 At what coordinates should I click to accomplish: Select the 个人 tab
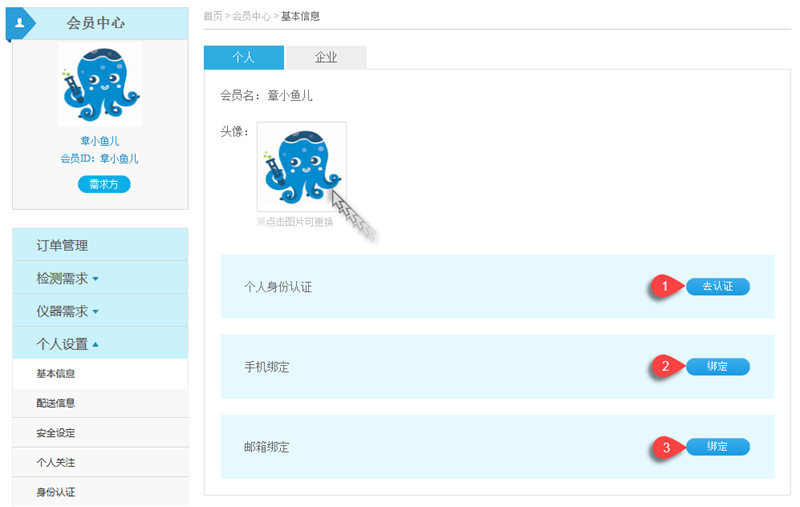click(x=243, y=58)
